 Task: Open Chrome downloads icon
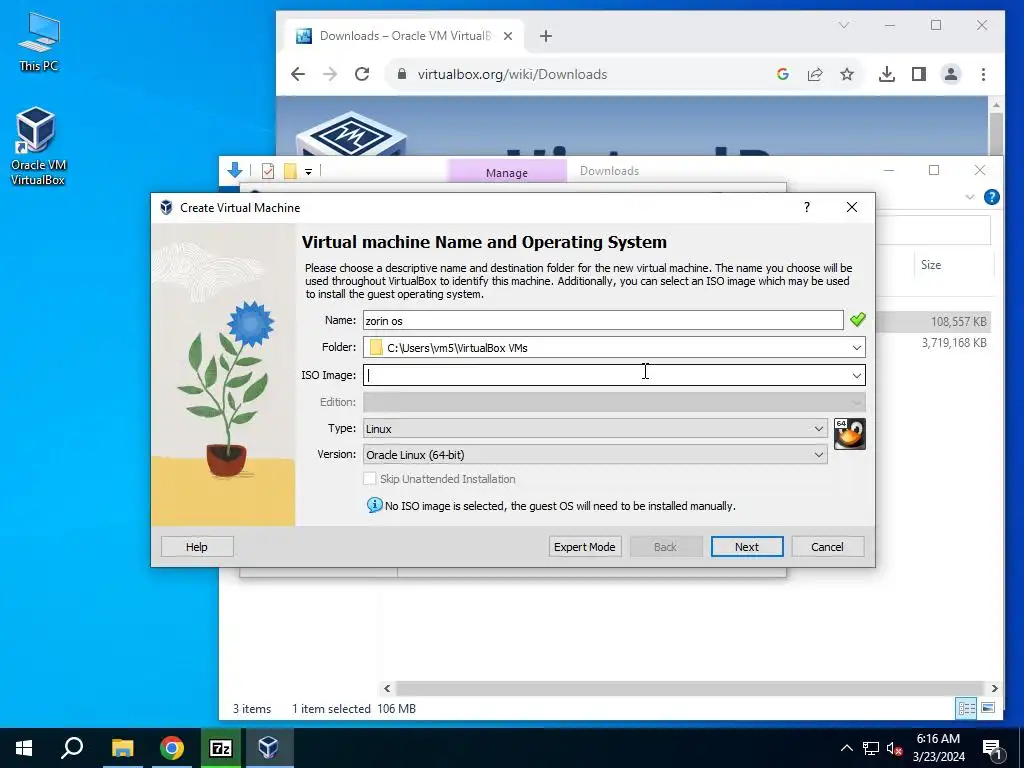pos(886,74)
